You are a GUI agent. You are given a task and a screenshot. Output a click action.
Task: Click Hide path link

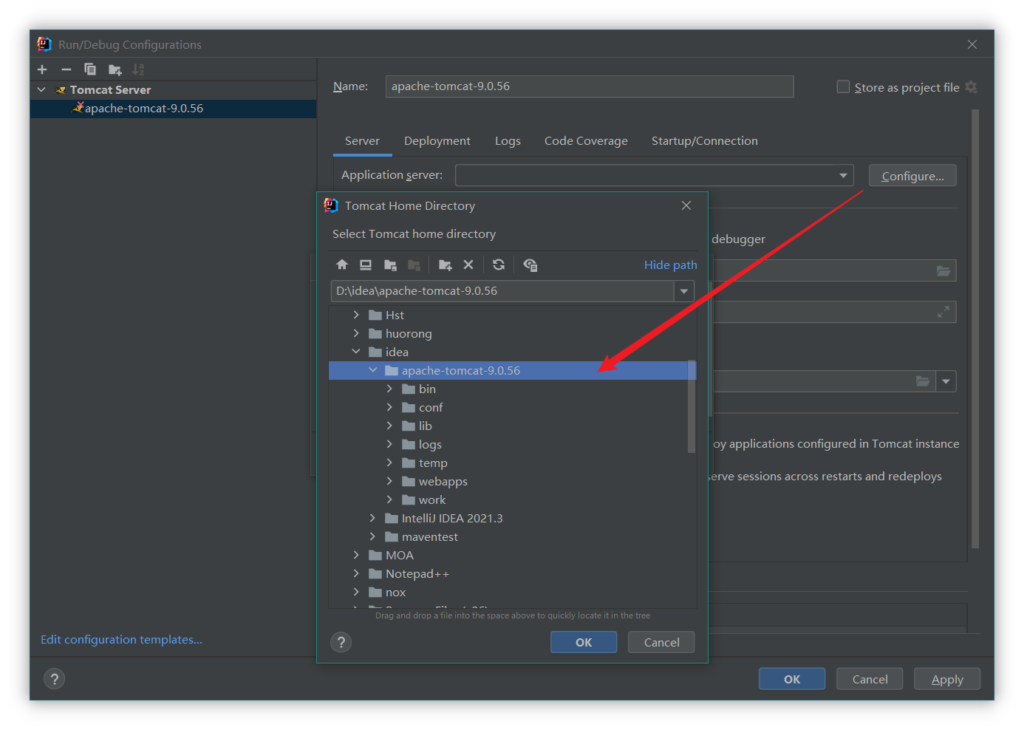tap(670, 264)
